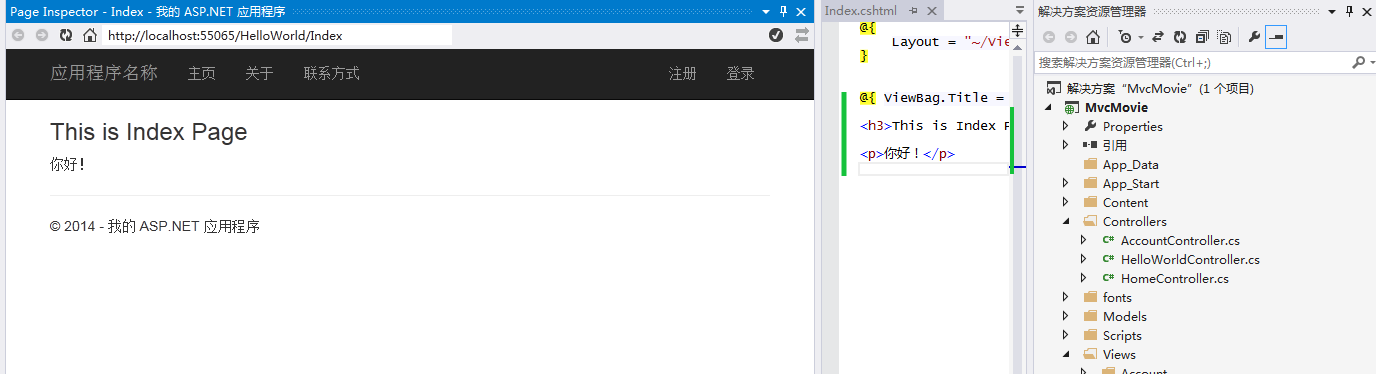Click Solution Explorer search box

coord(1193,62)
